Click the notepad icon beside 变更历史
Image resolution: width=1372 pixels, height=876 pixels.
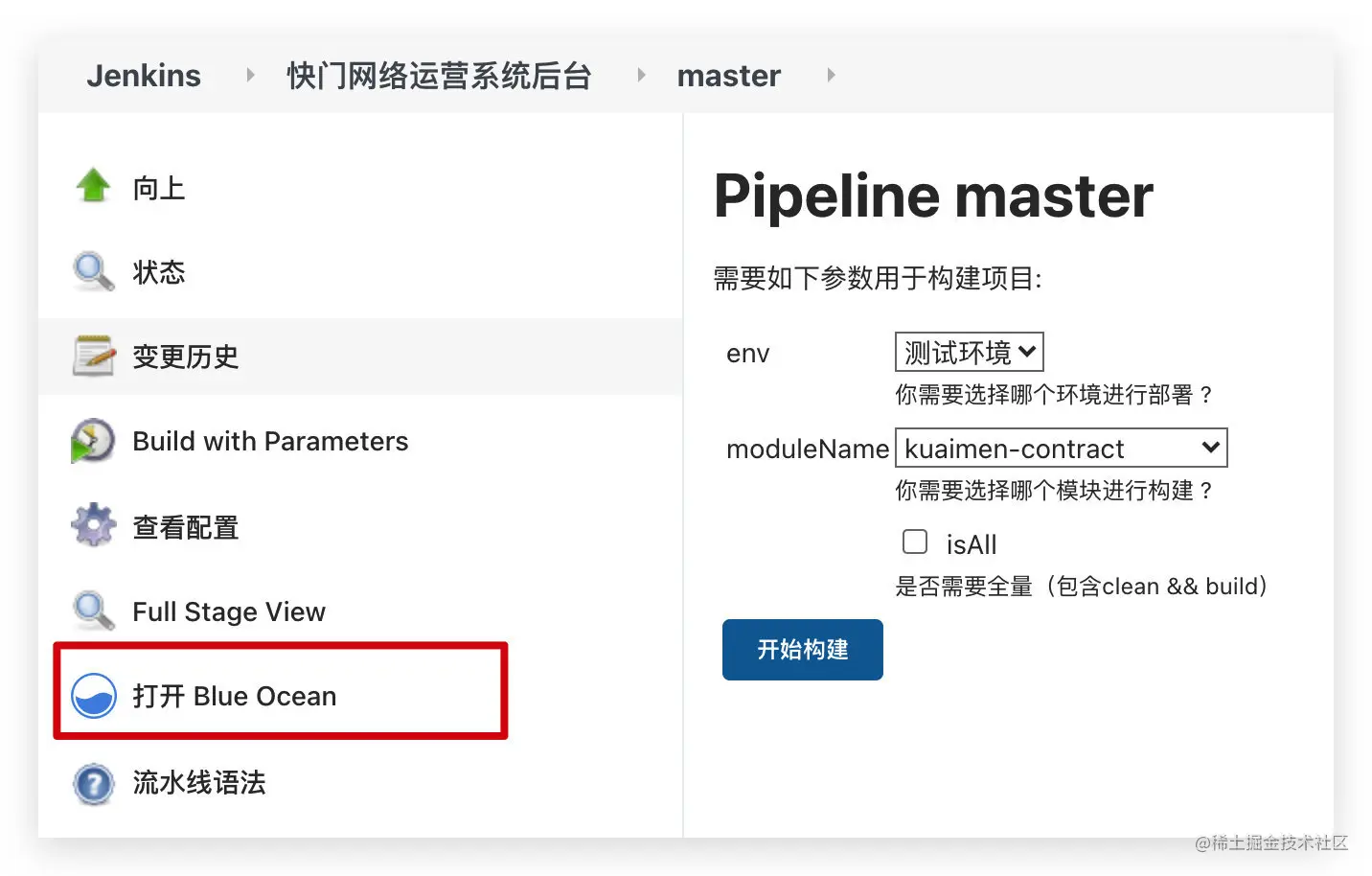(x=93, y=356)
